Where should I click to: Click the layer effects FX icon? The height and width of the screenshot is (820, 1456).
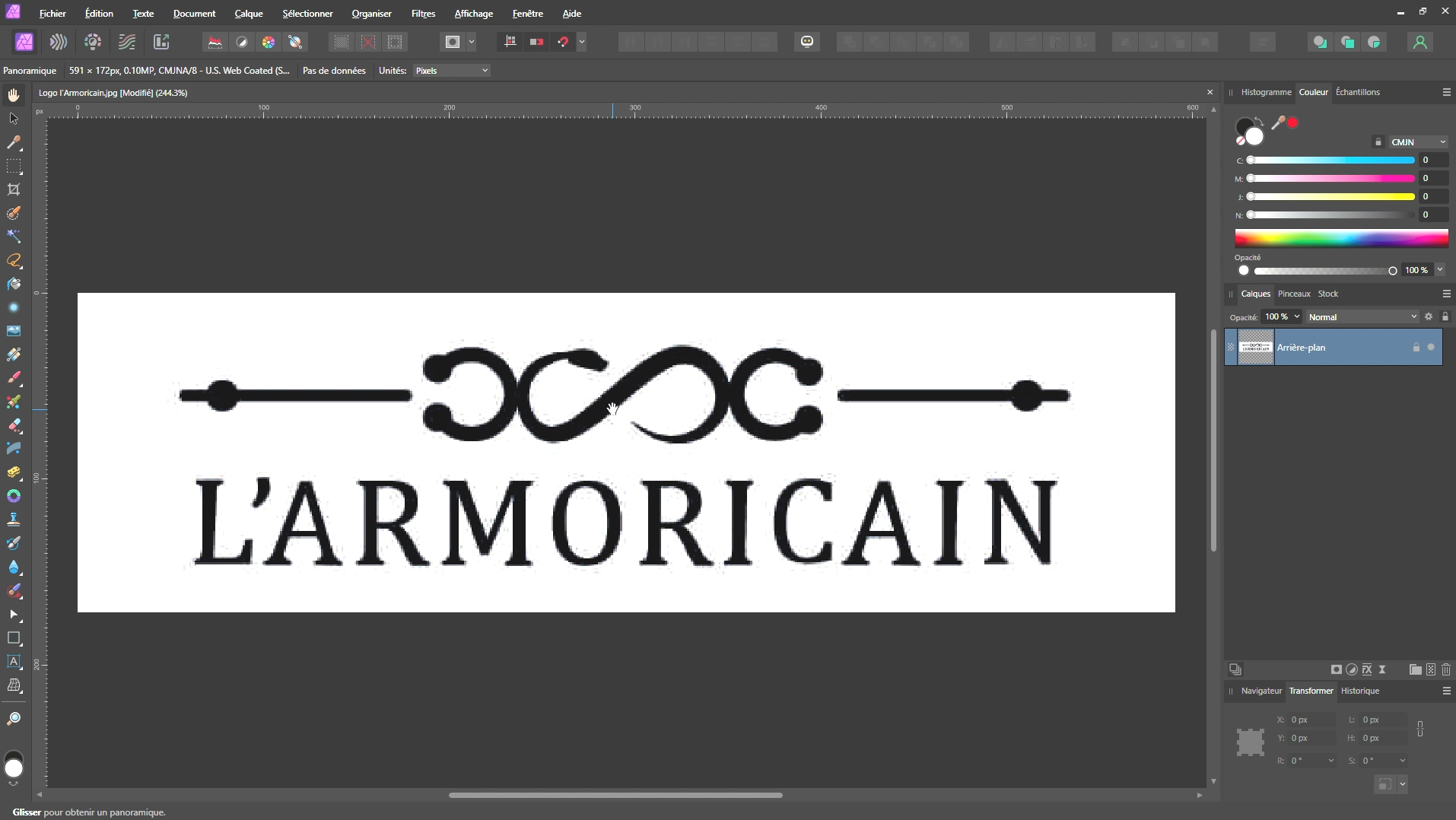click(x=1367, y=669)
